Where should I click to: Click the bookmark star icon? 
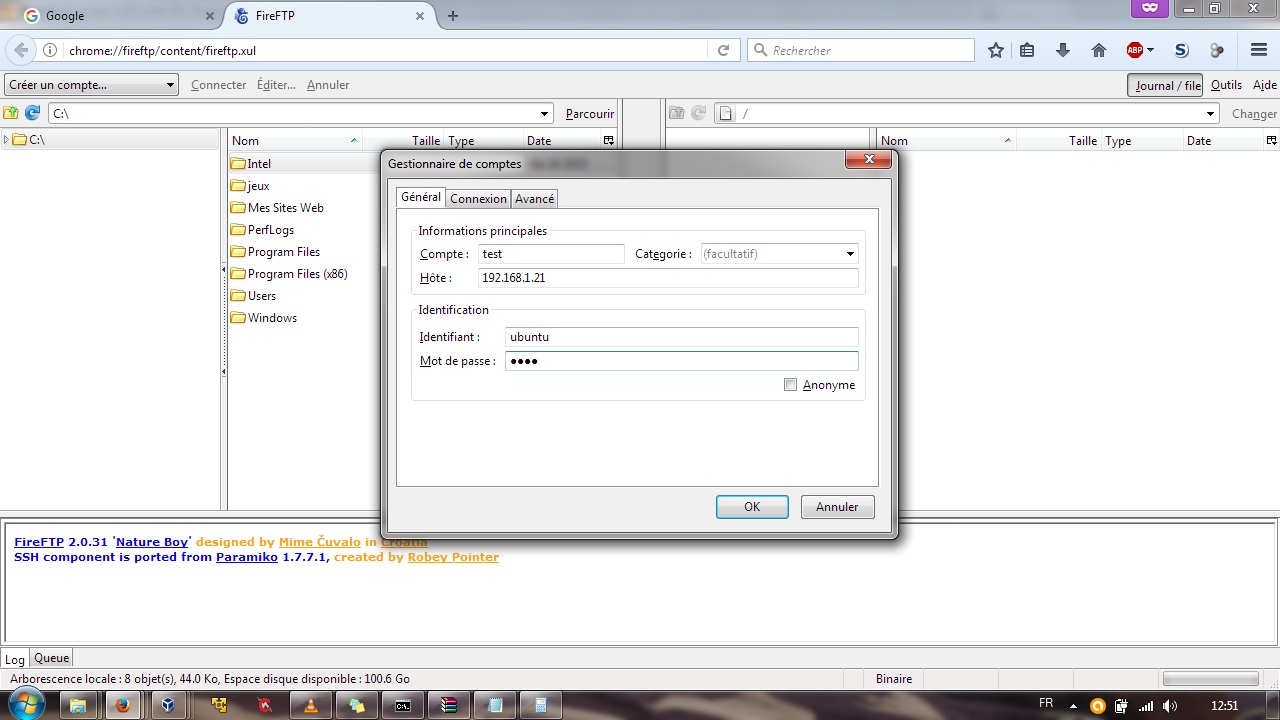click(996, 50)
